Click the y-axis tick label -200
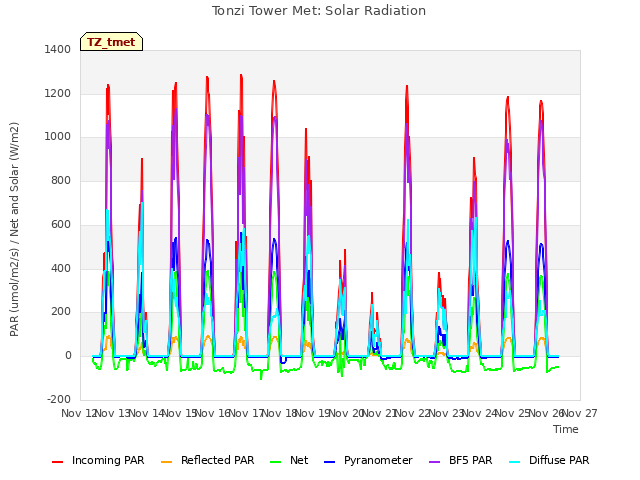Viewport: 640px width, 480px height. [59, 399]
